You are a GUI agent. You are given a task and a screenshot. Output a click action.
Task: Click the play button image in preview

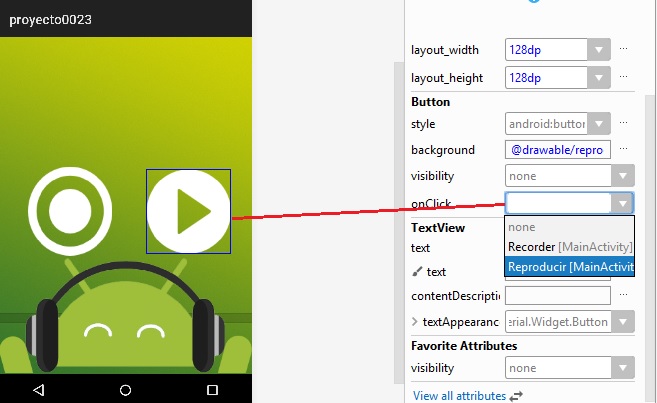[189, 211]
